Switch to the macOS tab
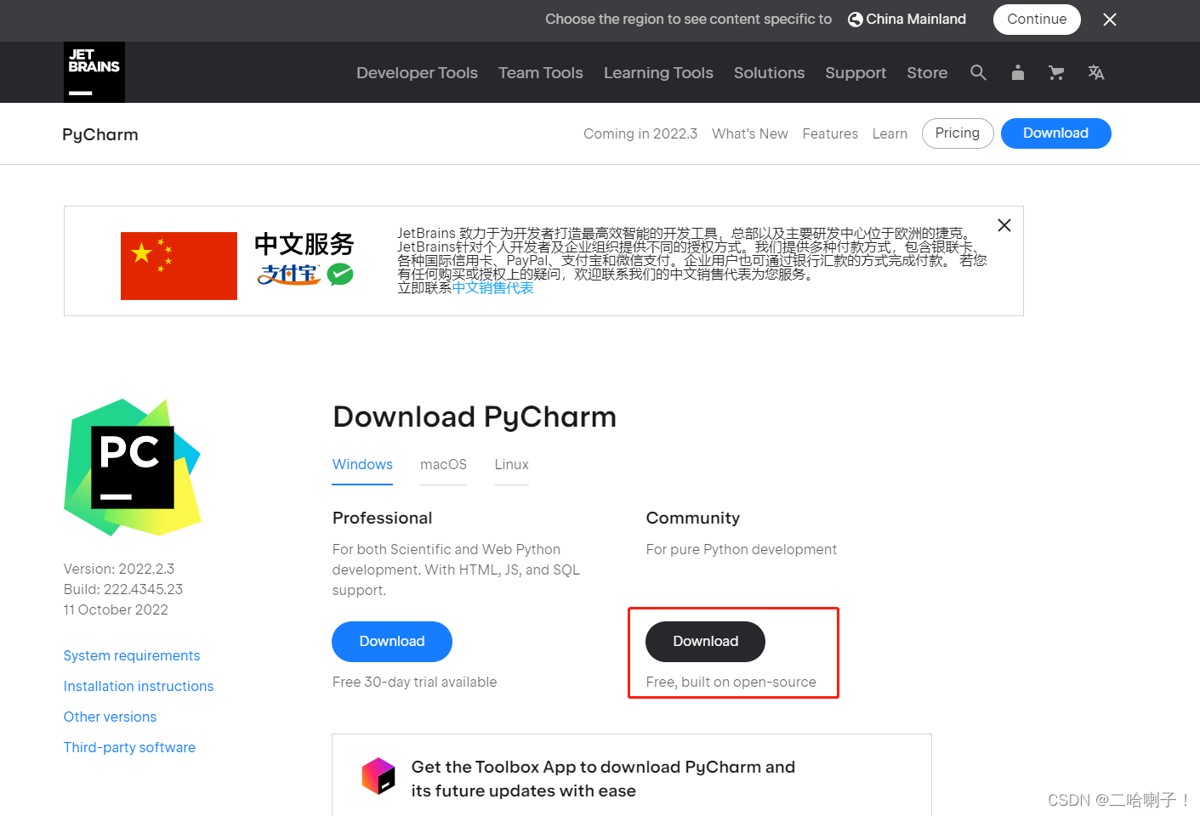This screenshot has width=1200, height=816. coord(443,465)
